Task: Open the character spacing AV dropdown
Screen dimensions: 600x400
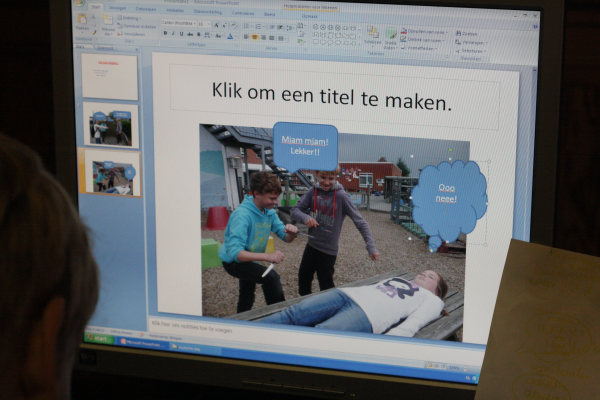Action: click(x=208, y=35)
